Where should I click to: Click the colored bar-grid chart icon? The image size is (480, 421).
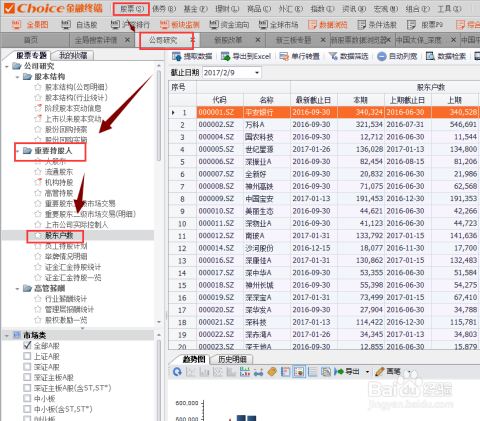coord(245,372)
